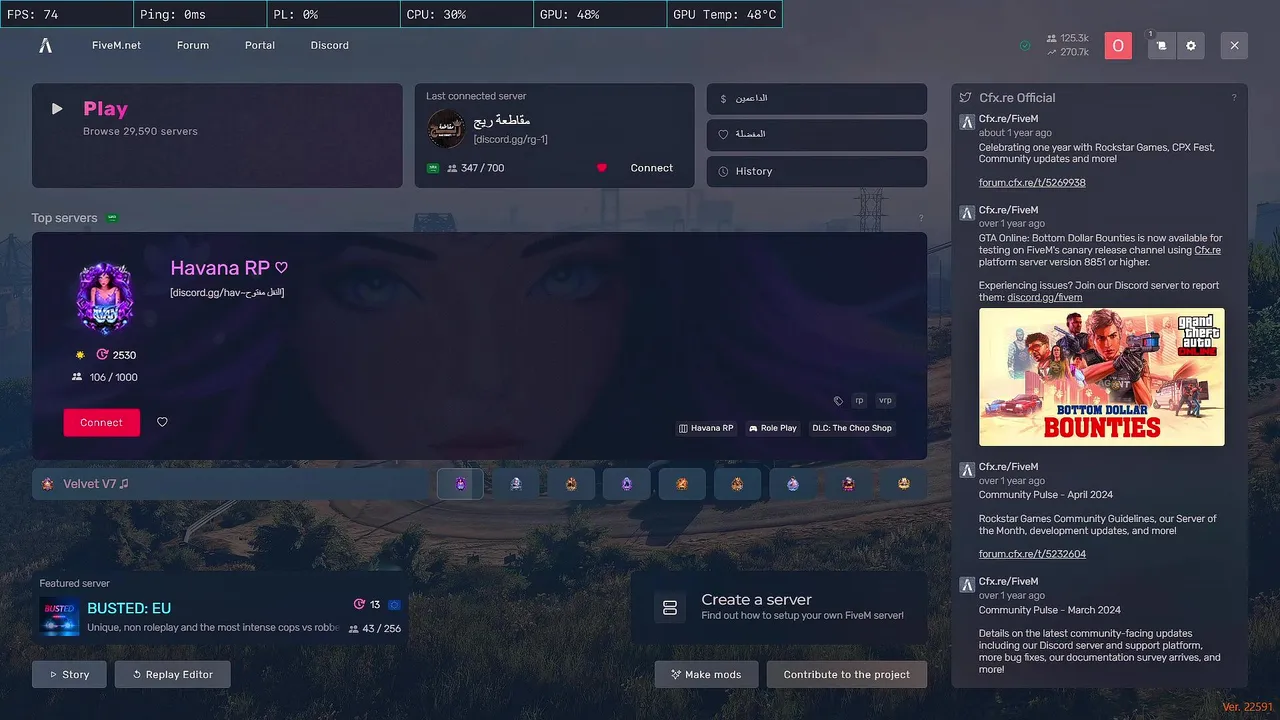Click the Role Play gamepad chip

773,428
